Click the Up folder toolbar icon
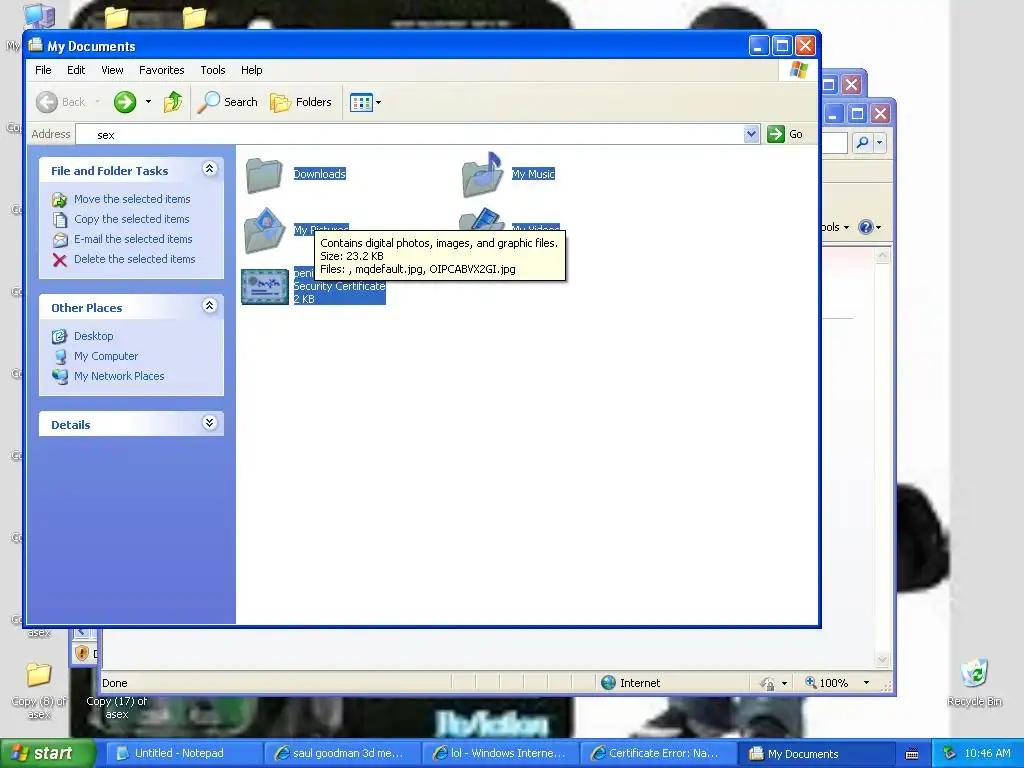Viewport: 1024px width, 768px height. (173, 102)
